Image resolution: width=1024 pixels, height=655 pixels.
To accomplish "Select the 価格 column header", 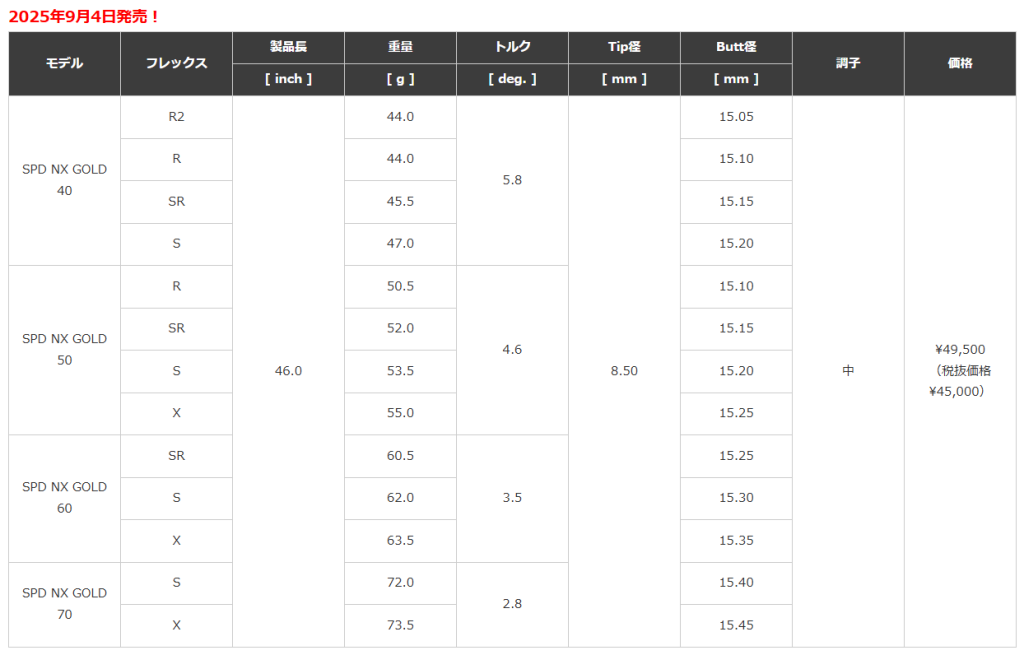I will point(960,63).
